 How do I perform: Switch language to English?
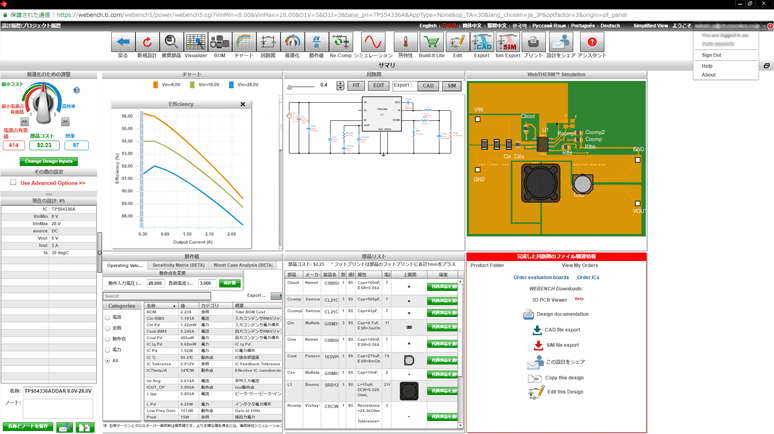[x=428, y=26]
